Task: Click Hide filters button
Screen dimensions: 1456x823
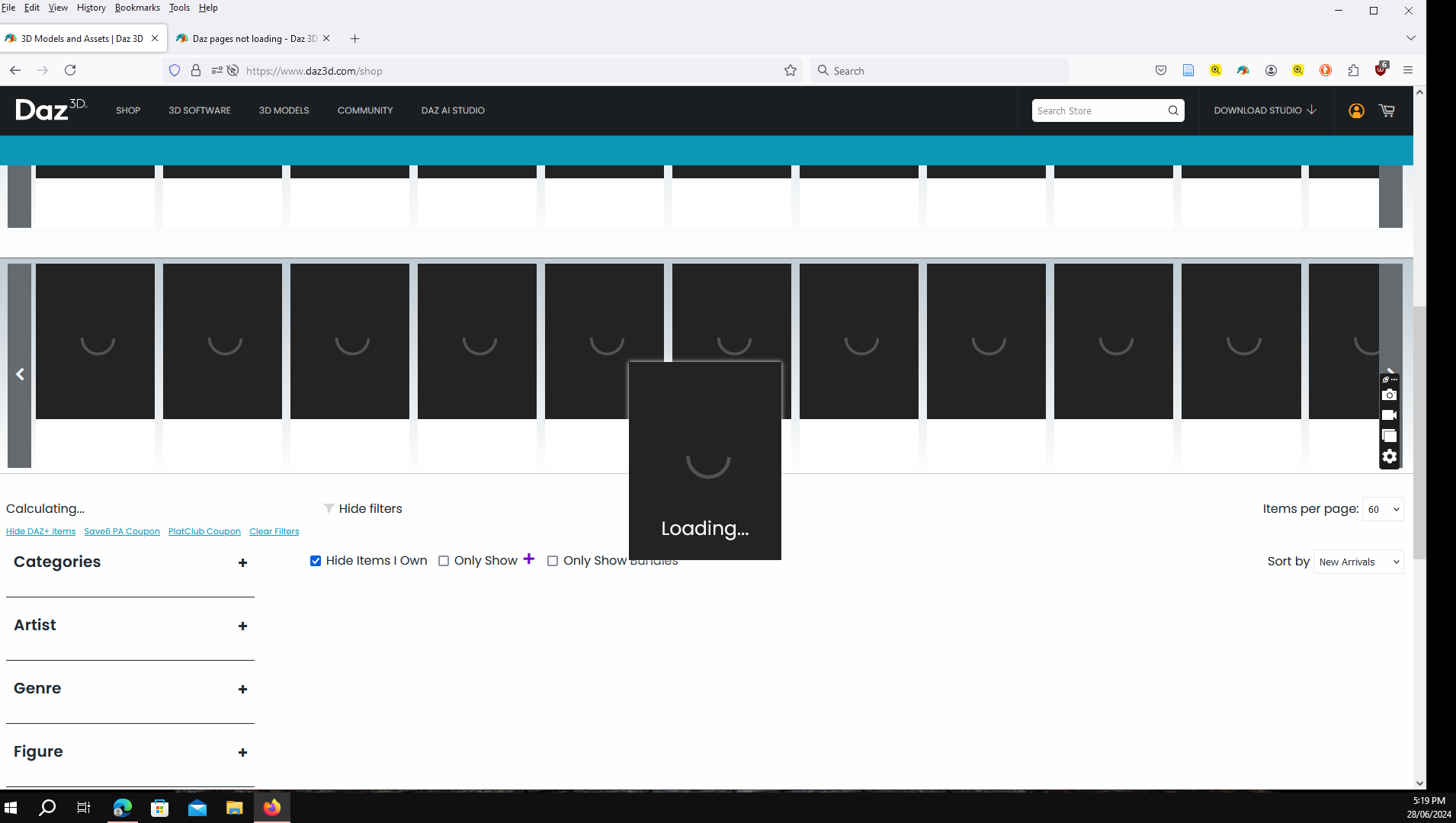Action: click(363, 509)
